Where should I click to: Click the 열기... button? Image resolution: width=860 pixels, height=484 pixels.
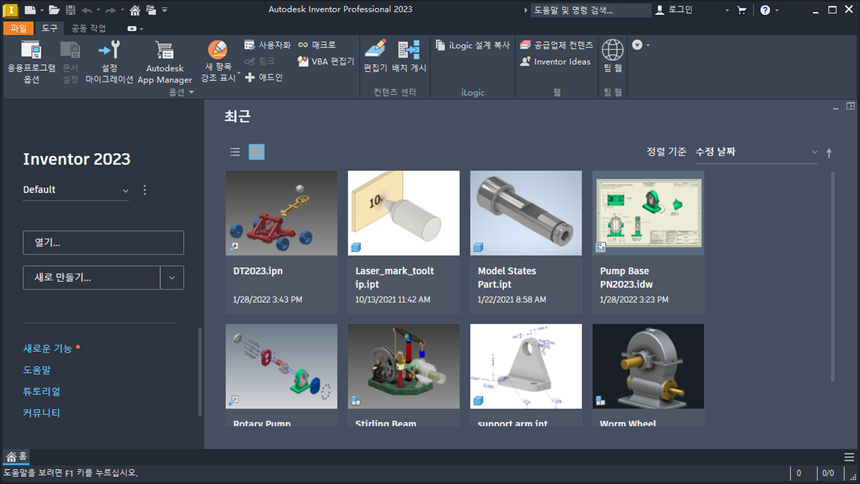[103, 243]
